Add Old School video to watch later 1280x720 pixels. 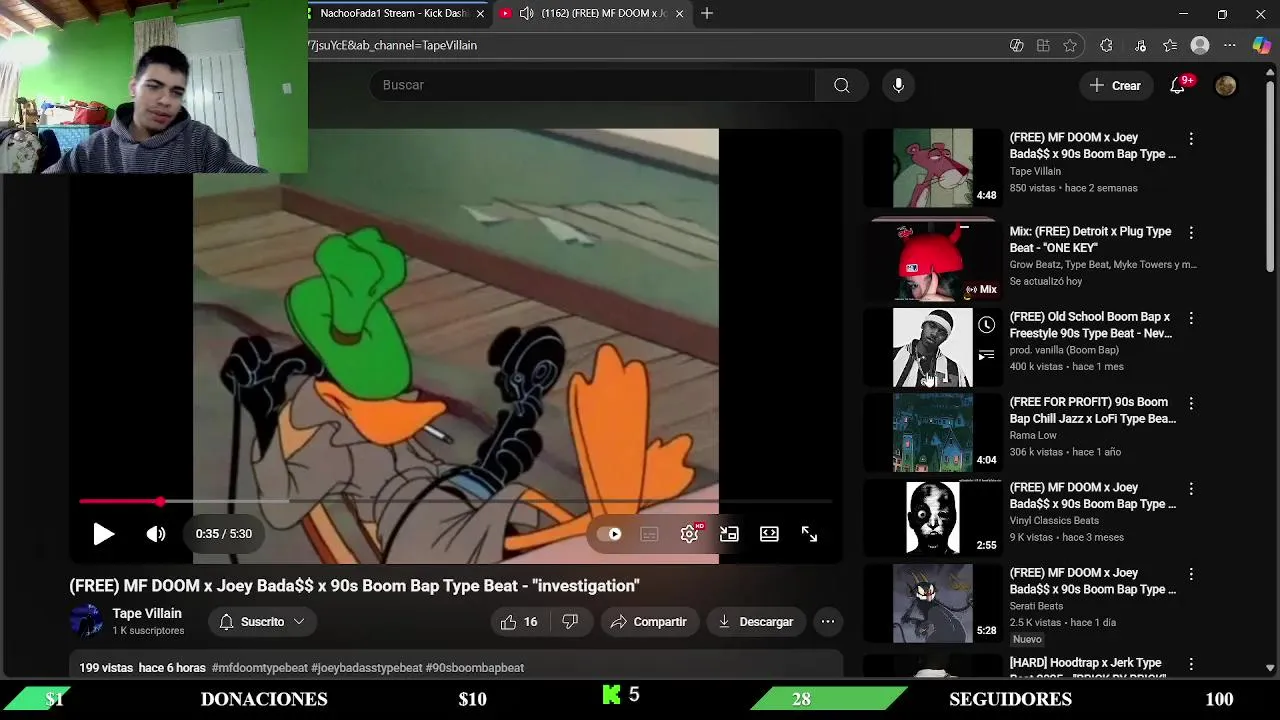(986, 324)
